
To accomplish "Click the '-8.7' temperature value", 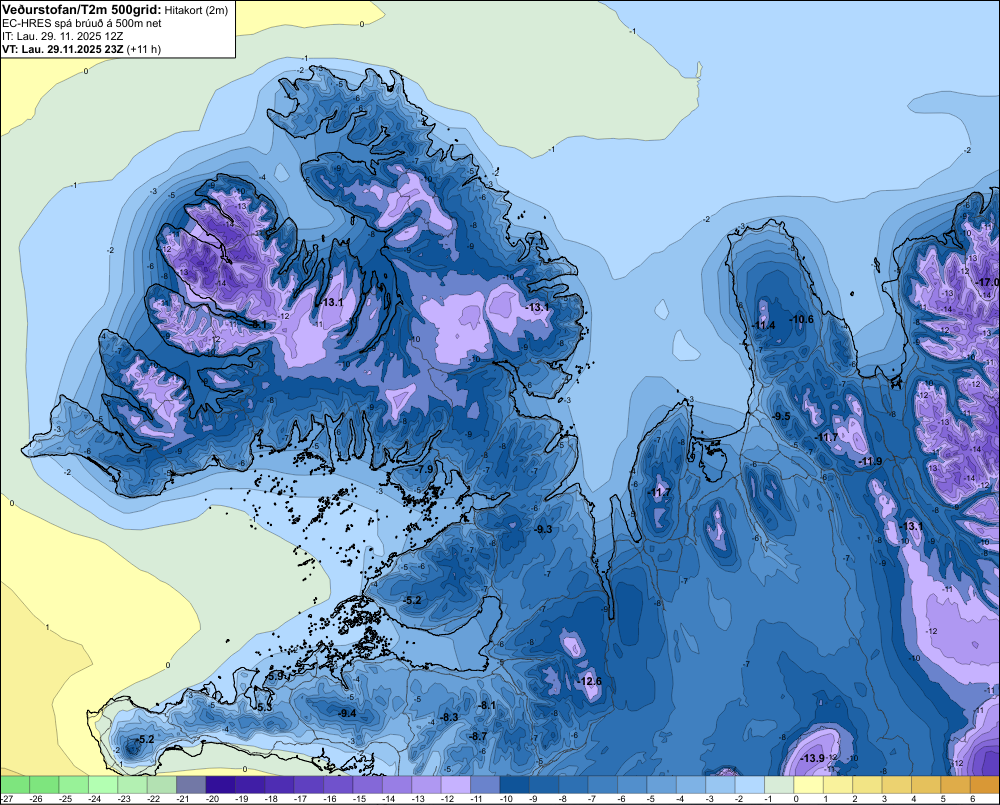I will point(478,736).
